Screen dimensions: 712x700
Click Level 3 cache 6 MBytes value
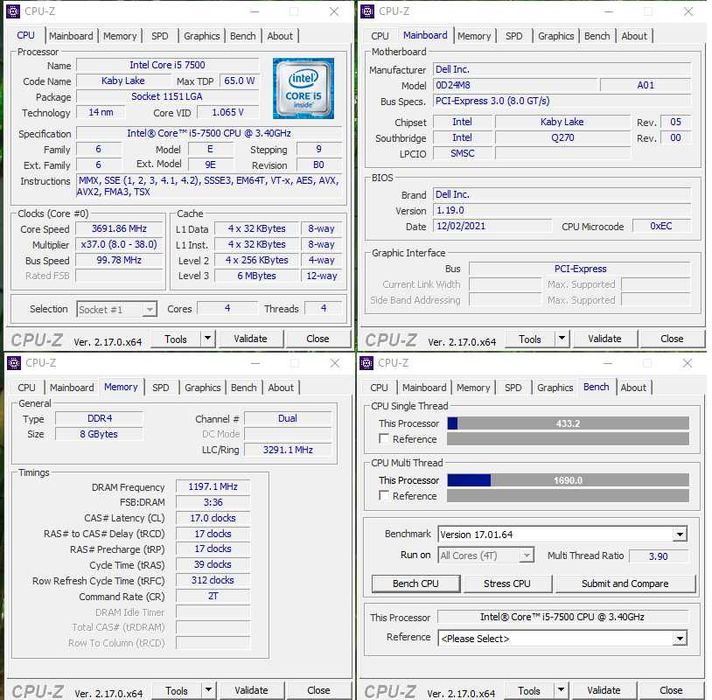coord(257,276)
